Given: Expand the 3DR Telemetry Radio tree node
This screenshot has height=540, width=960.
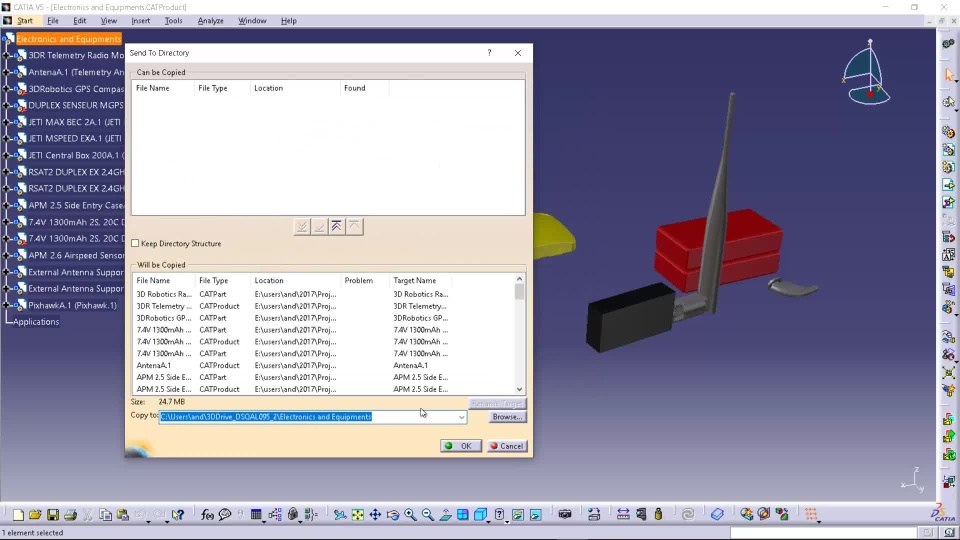Looking at the screenshot, I should click(x=7, y=55).
